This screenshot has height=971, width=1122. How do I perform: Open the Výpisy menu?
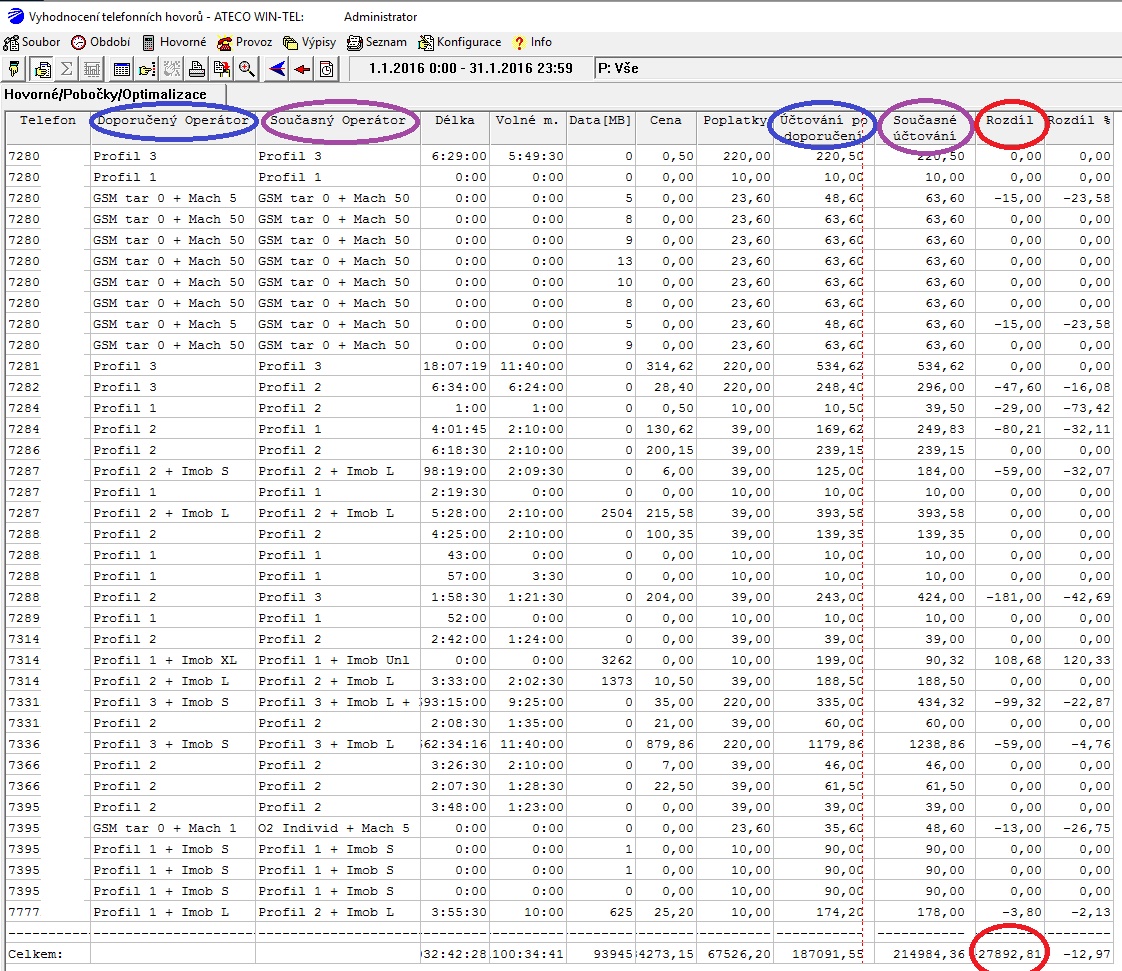pyautogui.click(x=309, y=42)
